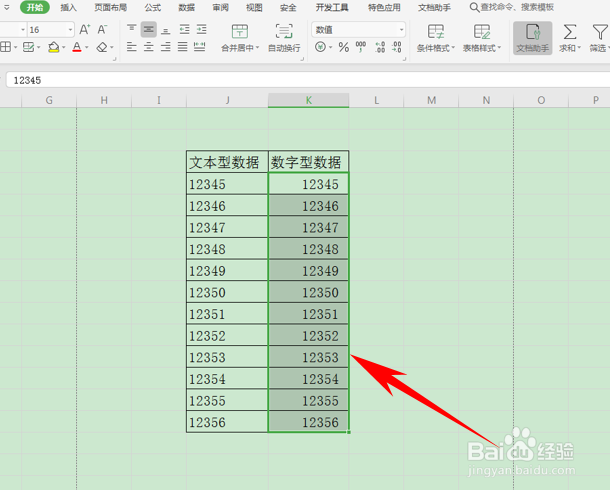Open borders dropdown arrow
This screenshot has width=610, height=492.
pos(16,48)
